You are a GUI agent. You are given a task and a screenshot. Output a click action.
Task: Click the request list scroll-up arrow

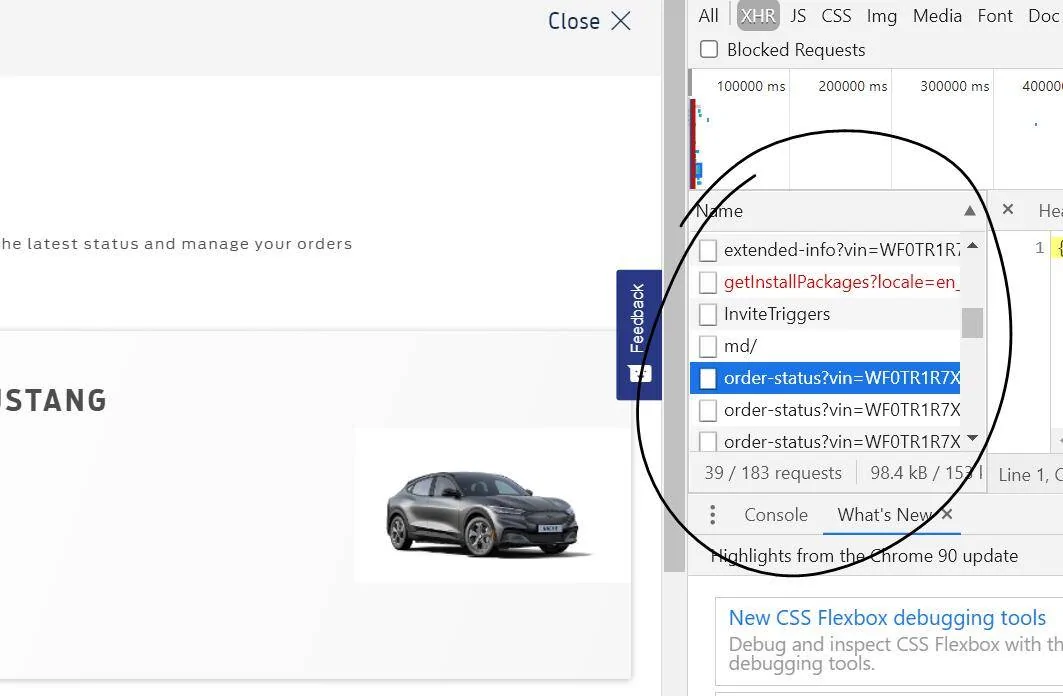click(972, 245)
